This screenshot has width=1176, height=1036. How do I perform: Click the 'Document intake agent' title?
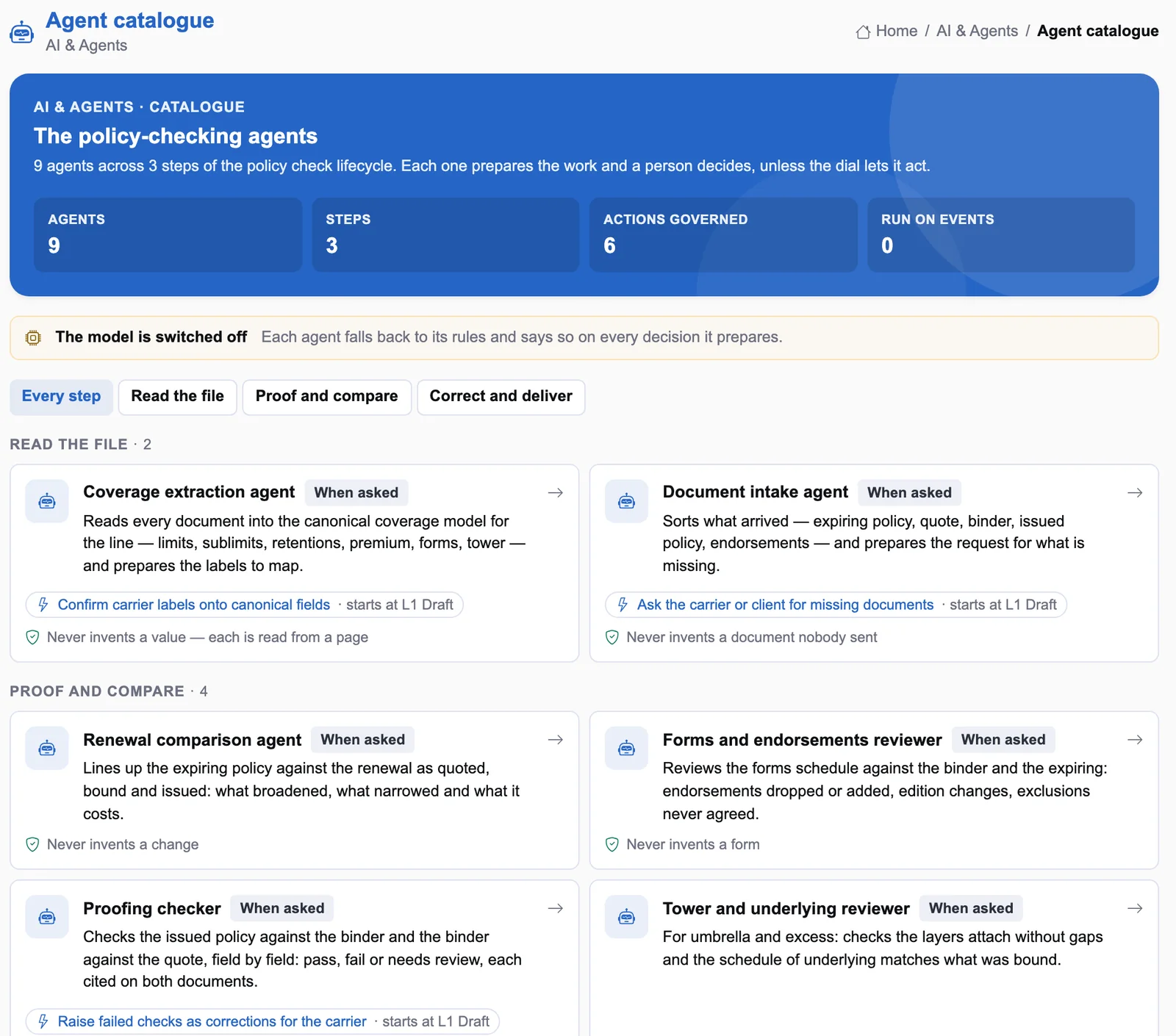pos(755,492)
